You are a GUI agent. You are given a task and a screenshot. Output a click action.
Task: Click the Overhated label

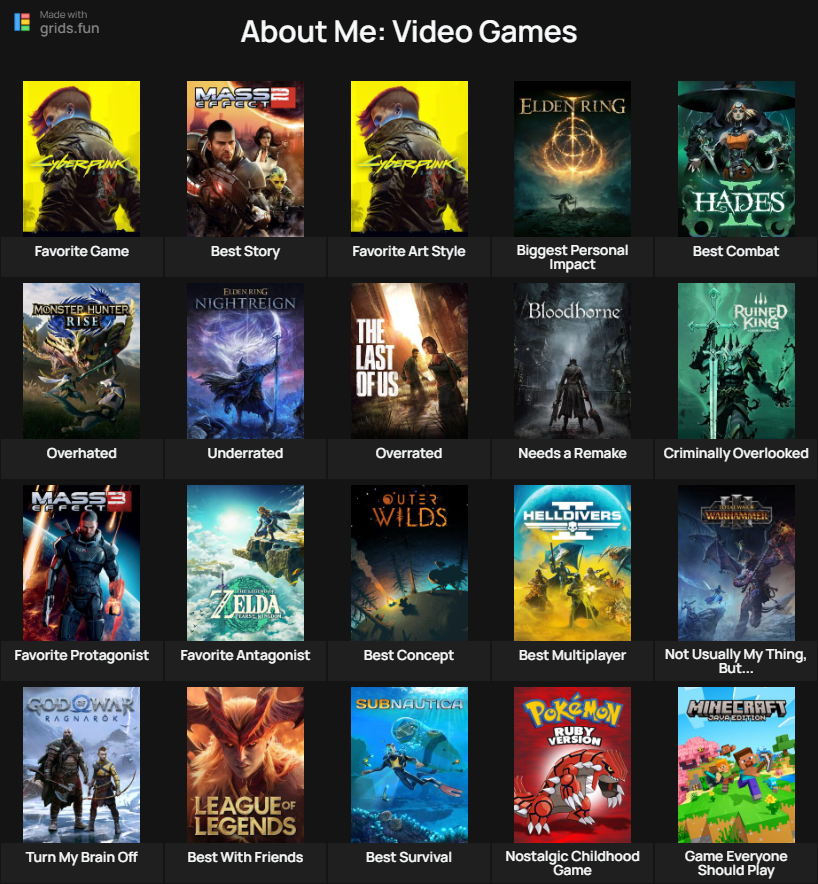tap(82, 453)
